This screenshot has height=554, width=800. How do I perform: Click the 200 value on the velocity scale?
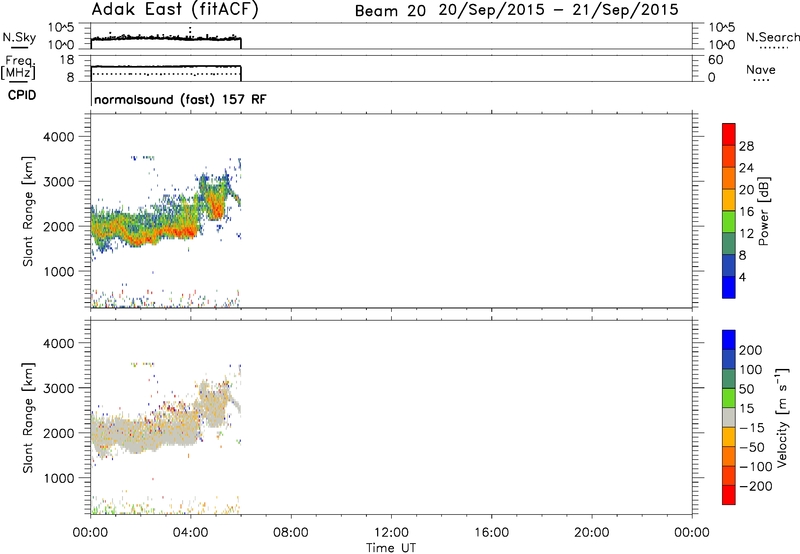coord(751,350)
